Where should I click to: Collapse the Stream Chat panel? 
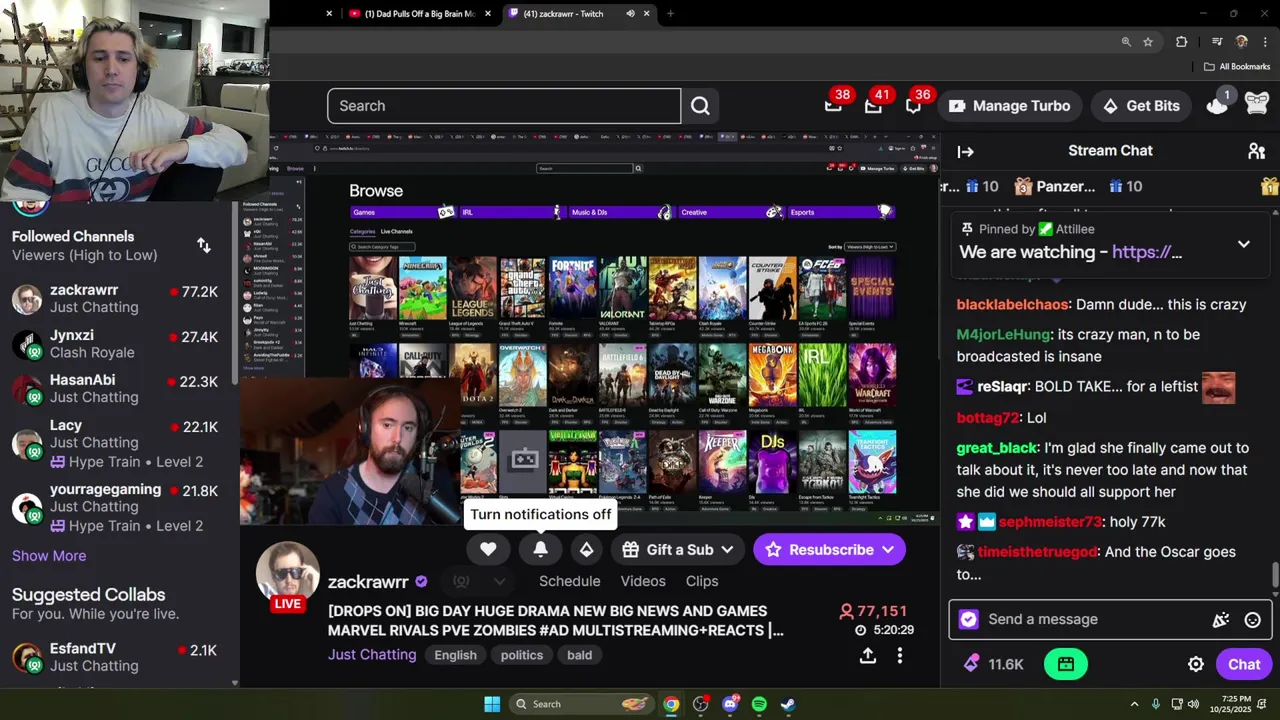point(965,151)
